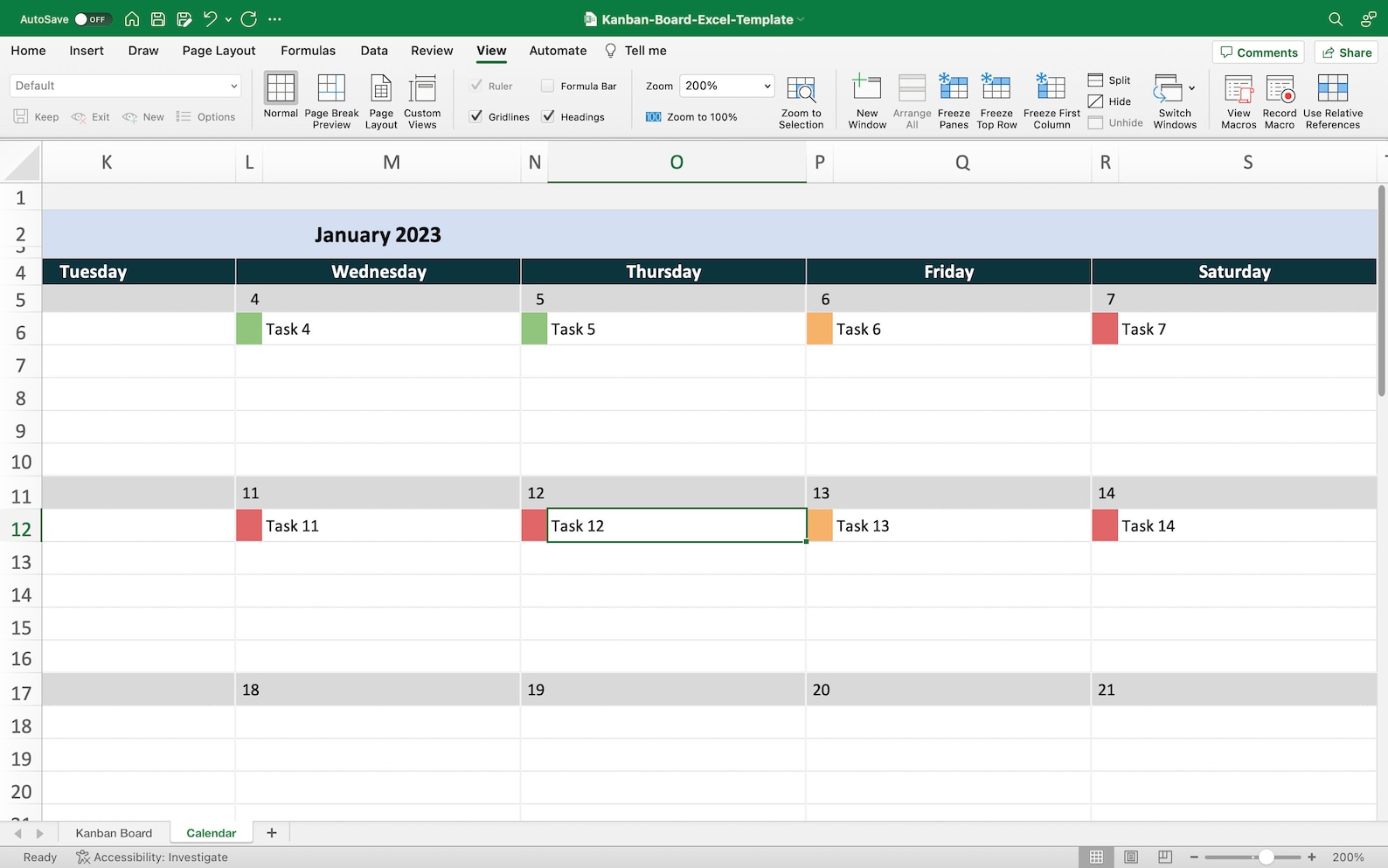Screen dimensions: 1388x868
Task: Click the Hide window option
Action: [x=1109, y=101]
